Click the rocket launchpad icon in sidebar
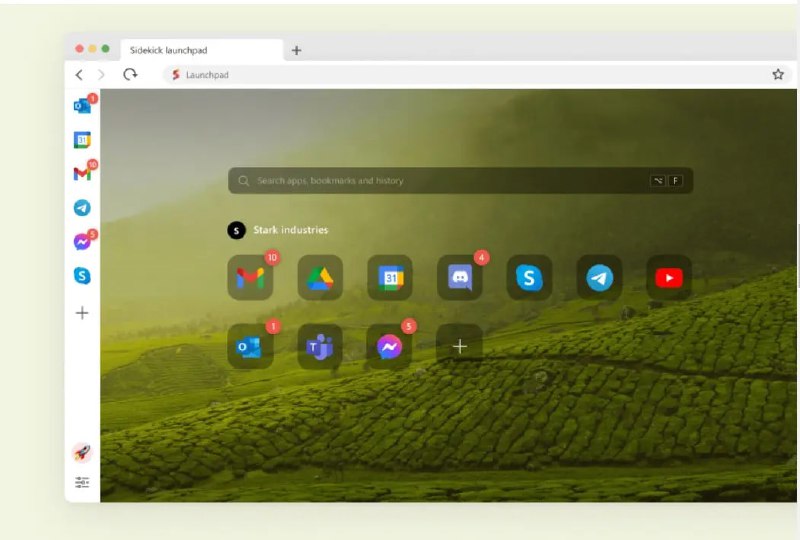The height and width of the screenshot is (540, 800). click(82, 452)
